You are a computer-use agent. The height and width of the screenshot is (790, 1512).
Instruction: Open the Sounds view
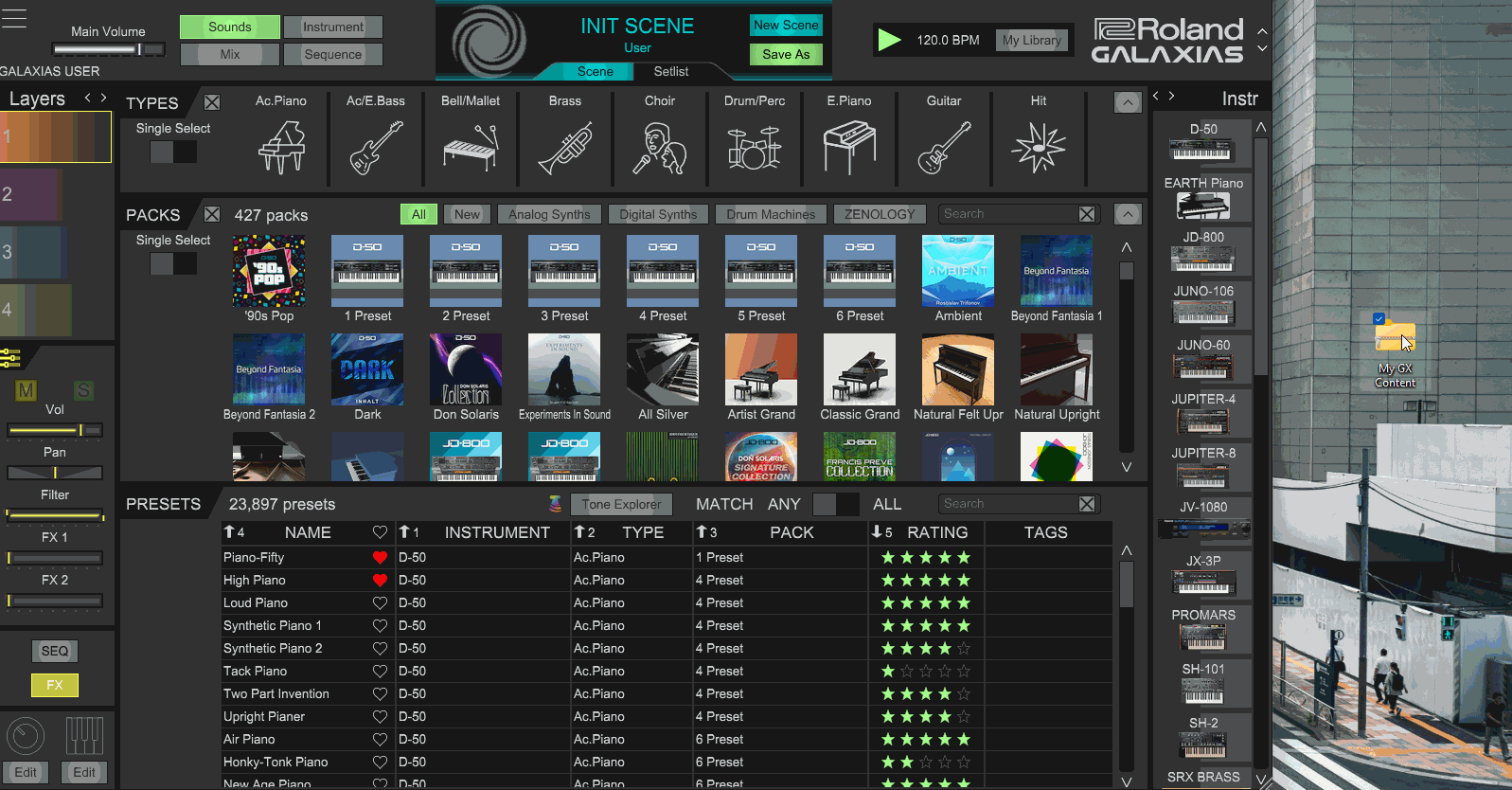(230, 27)
